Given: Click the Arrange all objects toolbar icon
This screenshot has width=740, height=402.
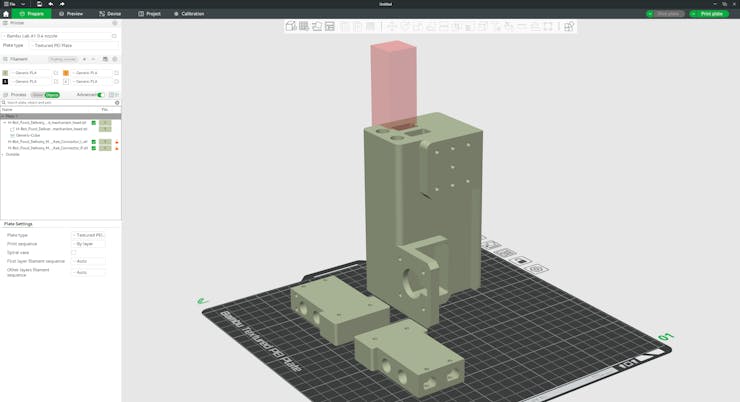Looking at the screenshot, I should click(x=329, y=26).
